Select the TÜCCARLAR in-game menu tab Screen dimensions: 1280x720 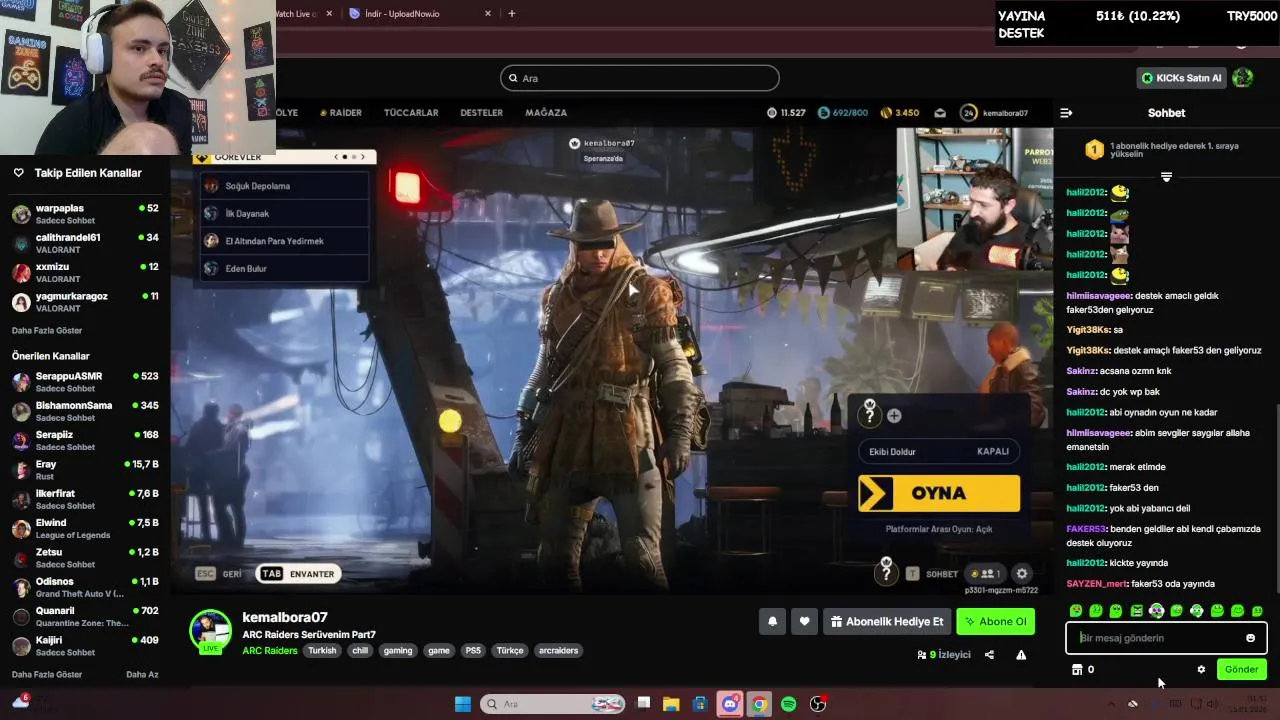tap(411, 113)
